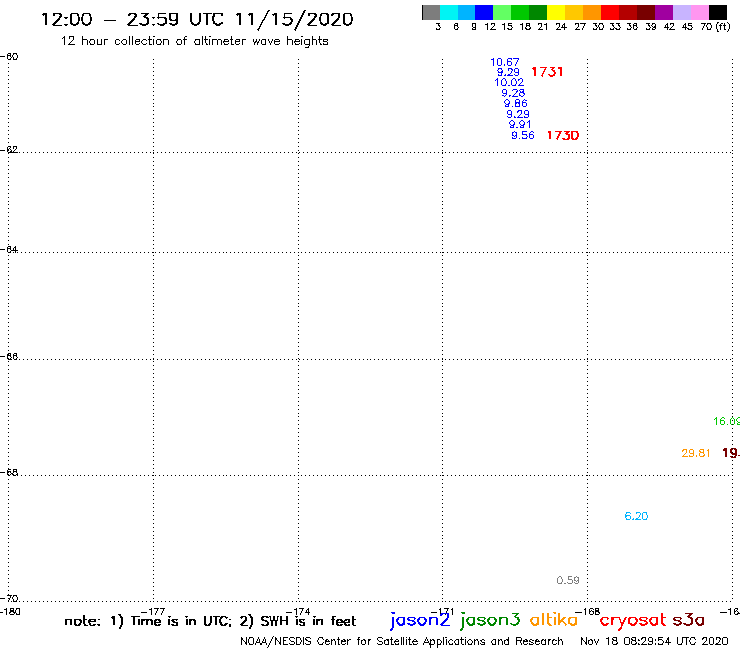Click the timestamp 'Nov 18 08:29:54 UTC 2020'
Image resolution: width=740 pixels, height=650 pixels.
click(654, 642)
